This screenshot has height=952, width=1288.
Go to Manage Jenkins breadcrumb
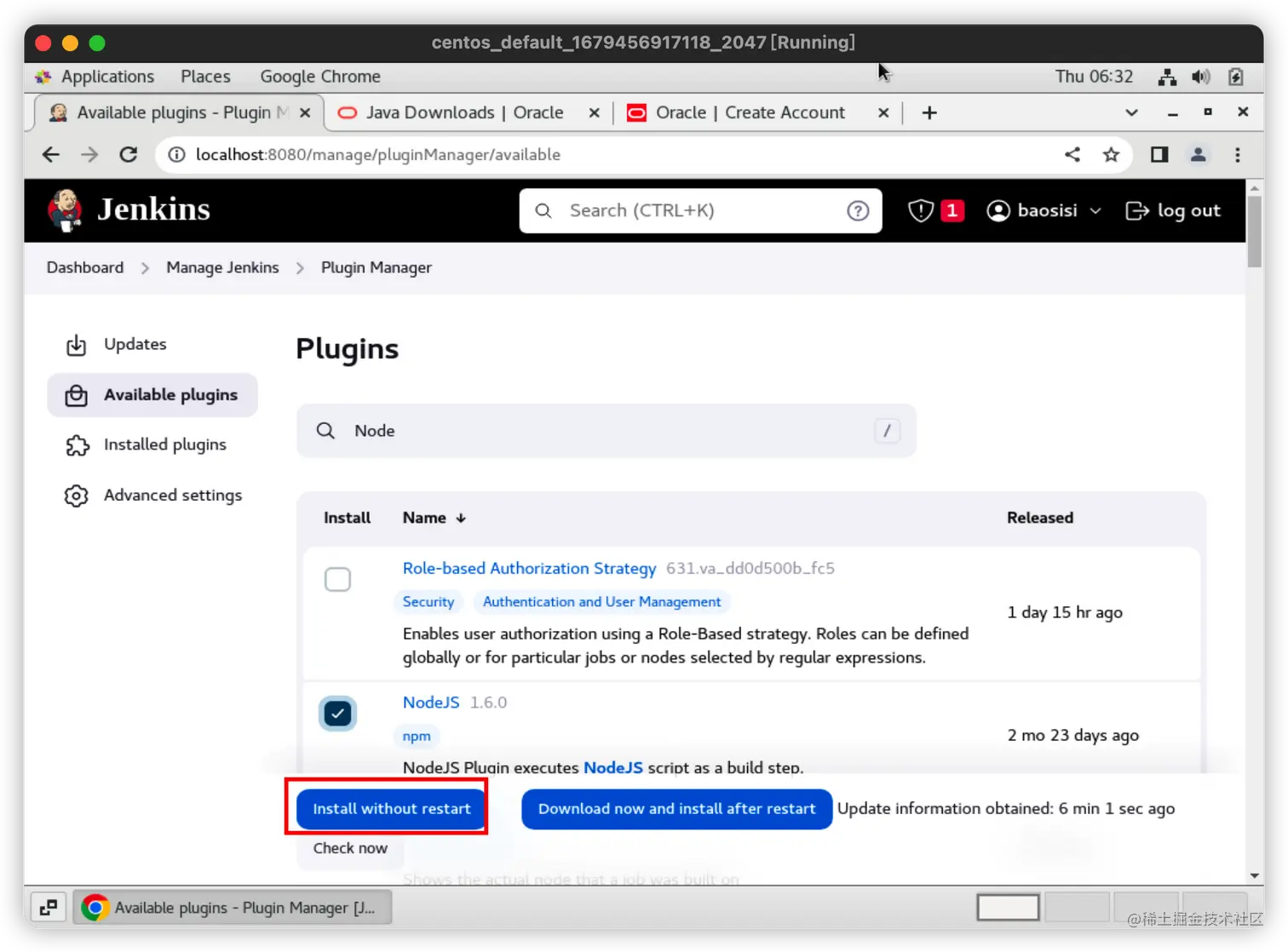click(222, 267)
